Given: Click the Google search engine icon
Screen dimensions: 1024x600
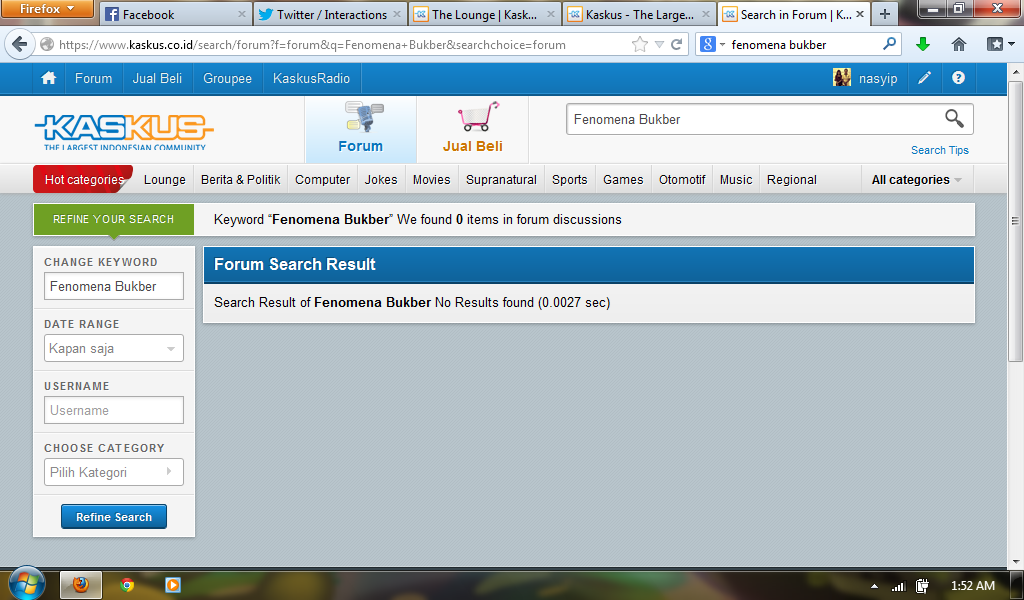Looking at the screenshot, I should (x=708, y=44).
